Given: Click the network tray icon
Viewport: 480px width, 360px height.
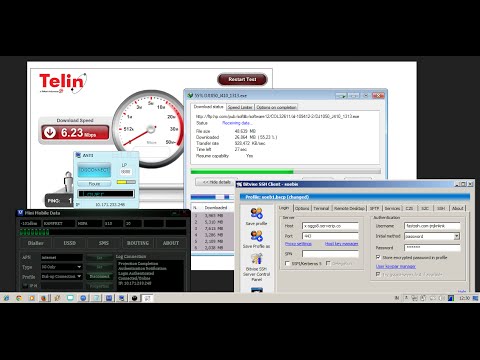Looking at the screenshot, I should click(x=415, y=298).
